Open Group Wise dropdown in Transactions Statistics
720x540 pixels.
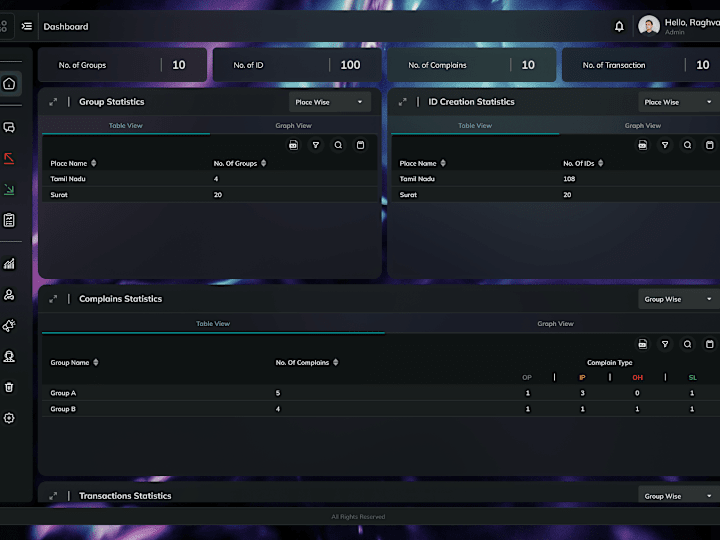[x=679, y=496]
